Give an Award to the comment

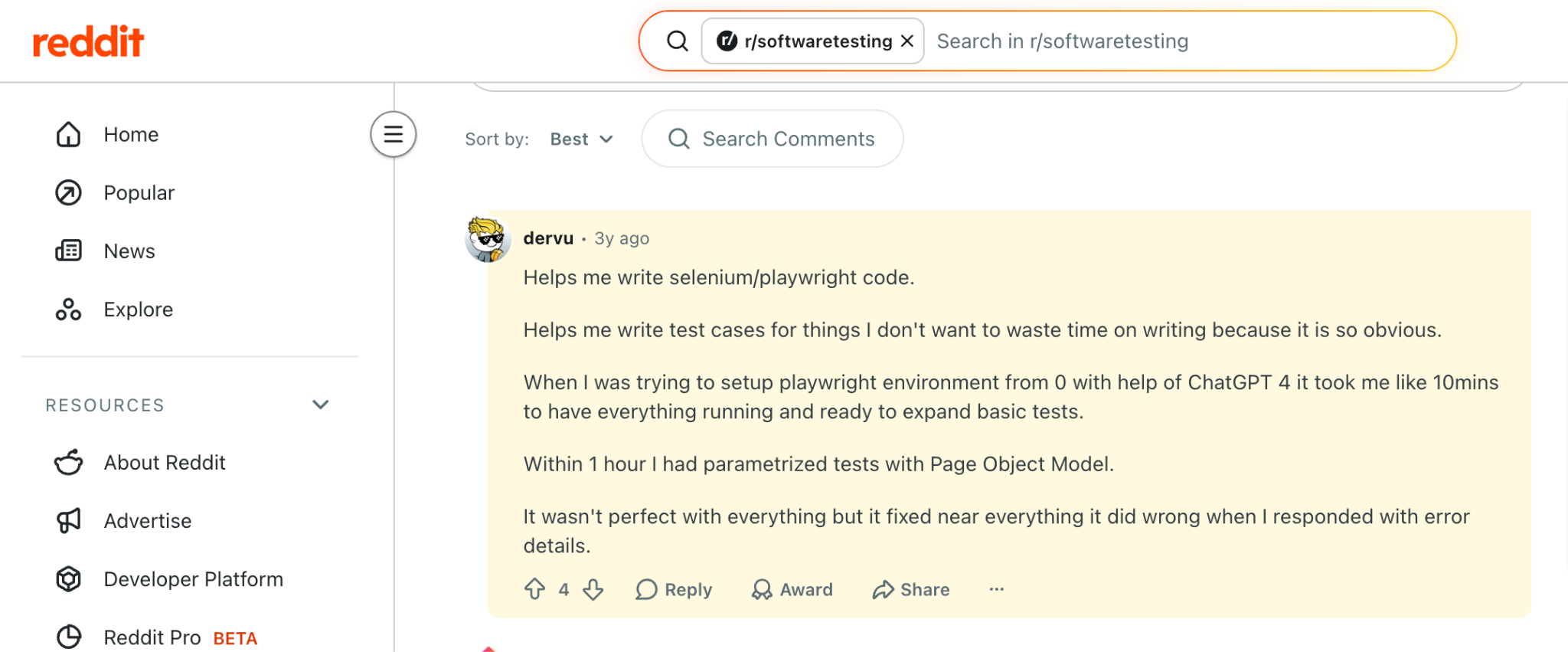click(x=792, y=589)
